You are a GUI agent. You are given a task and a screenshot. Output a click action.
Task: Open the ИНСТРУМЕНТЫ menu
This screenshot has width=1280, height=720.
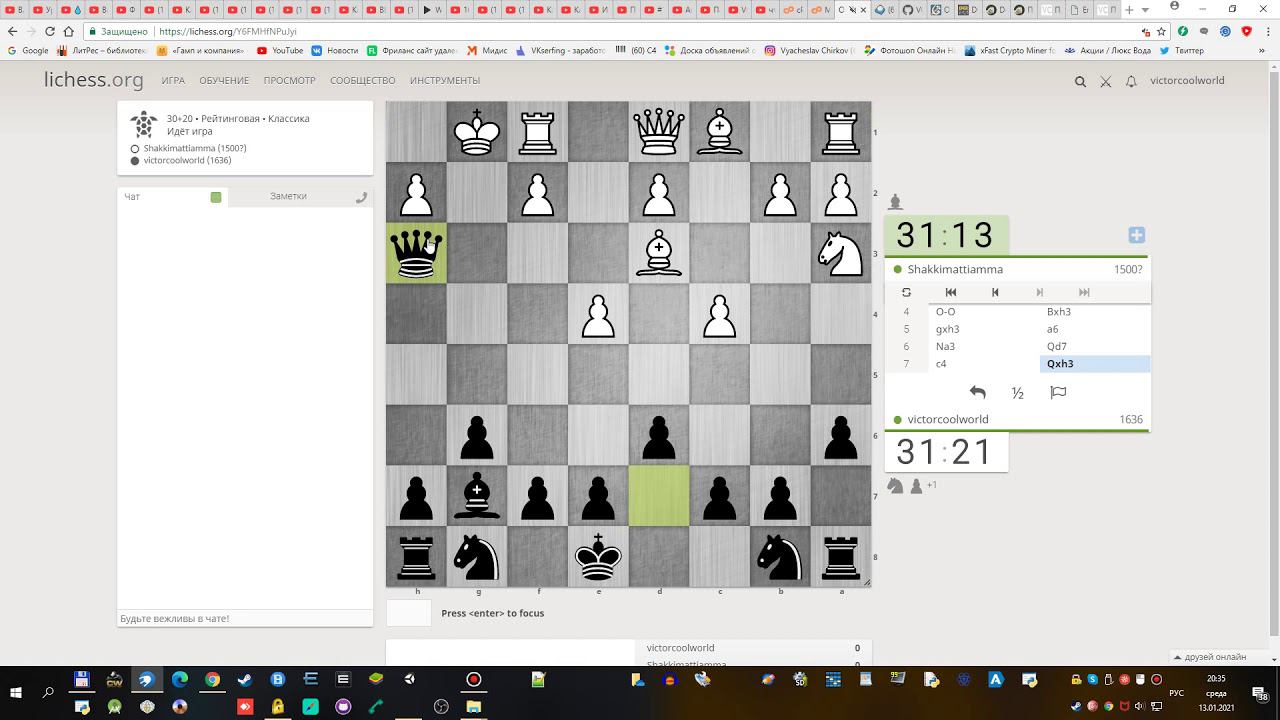pos(445,81)
